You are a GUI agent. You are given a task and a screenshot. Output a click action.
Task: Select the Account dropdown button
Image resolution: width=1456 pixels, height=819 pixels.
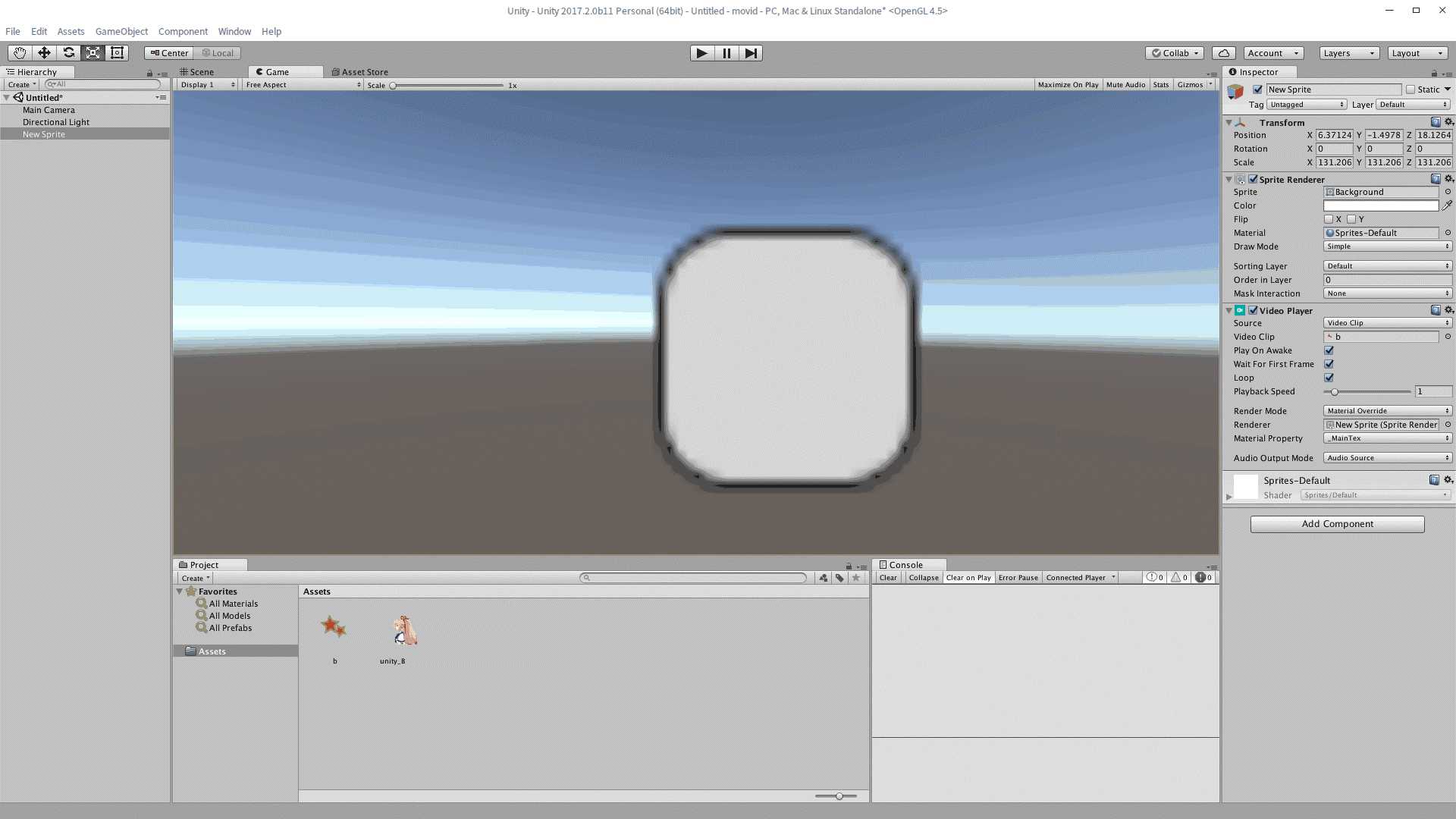click(1271, 53)
